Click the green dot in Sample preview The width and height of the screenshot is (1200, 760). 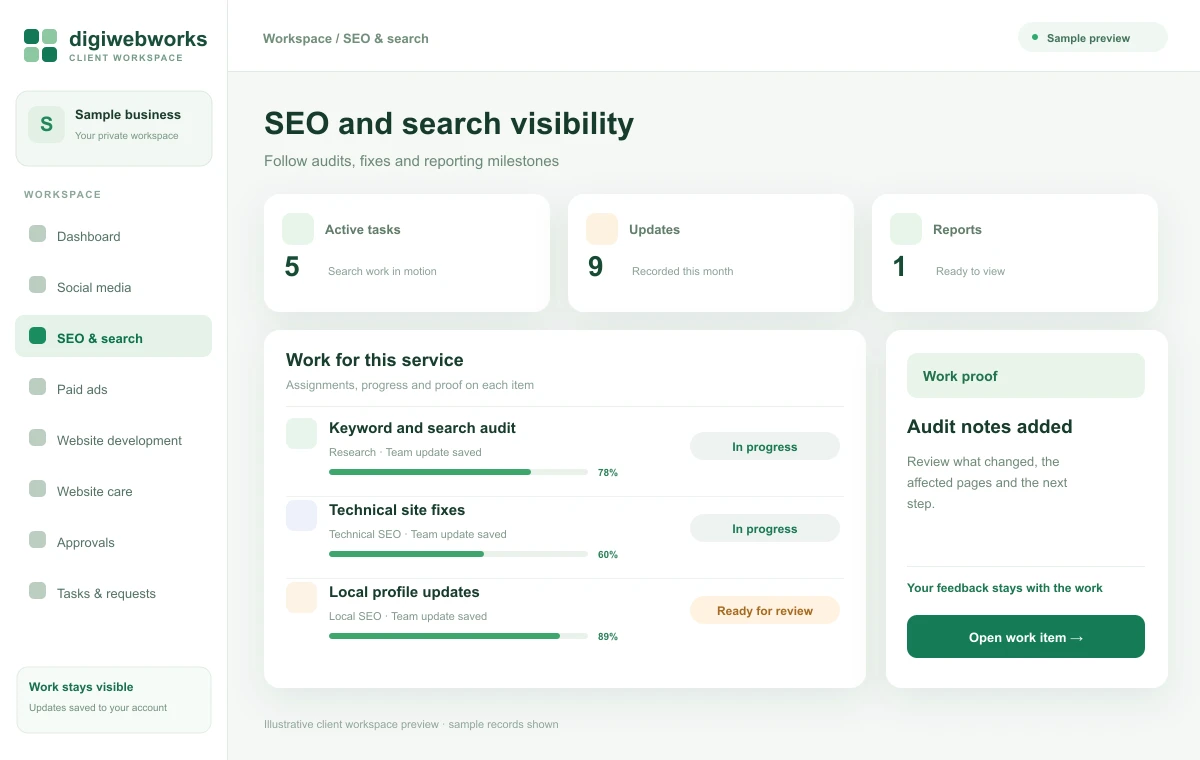pos(1035,37)
